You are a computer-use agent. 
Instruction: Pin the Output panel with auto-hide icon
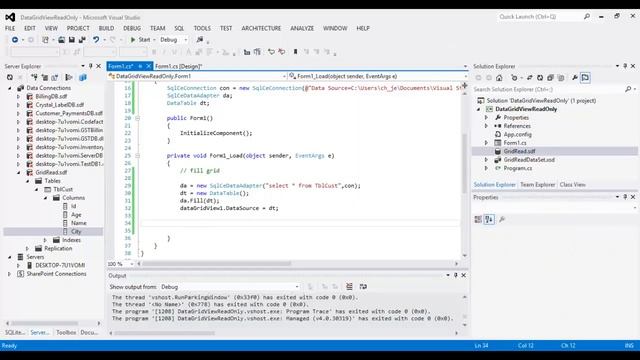pyautogui.click(x=456, y=276)
